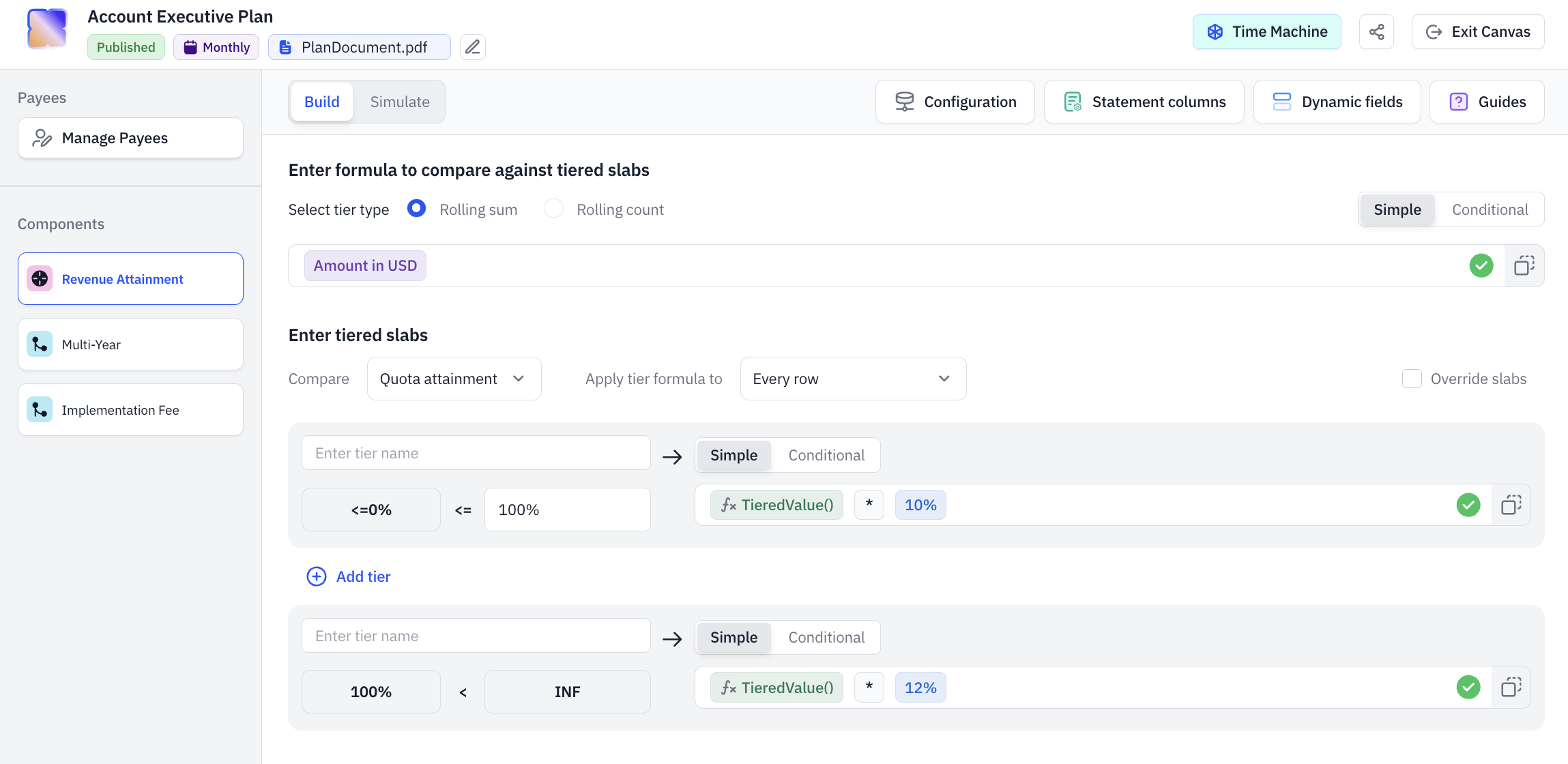
Task: Exit the canvas
Action: click(1478, 32)
